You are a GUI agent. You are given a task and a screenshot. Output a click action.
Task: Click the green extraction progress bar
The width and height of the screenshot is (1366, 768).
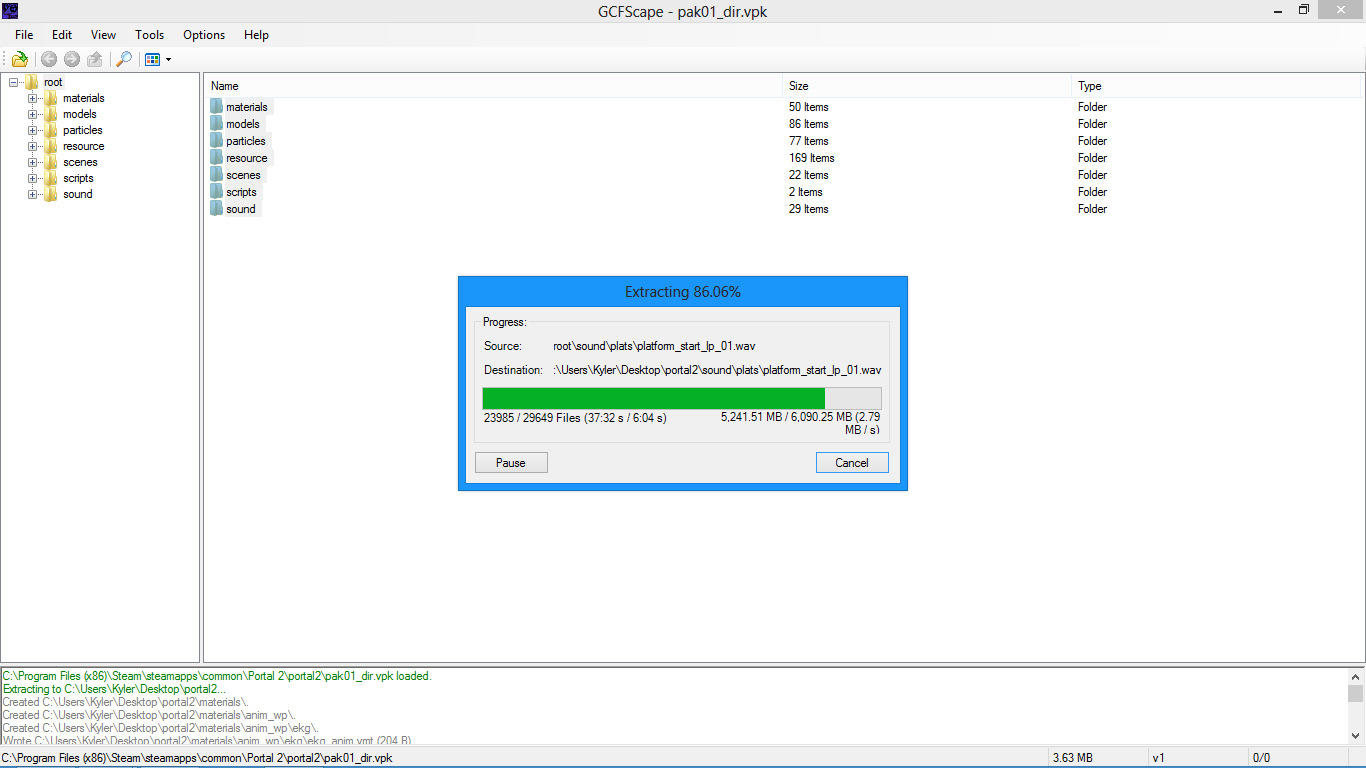654,398
